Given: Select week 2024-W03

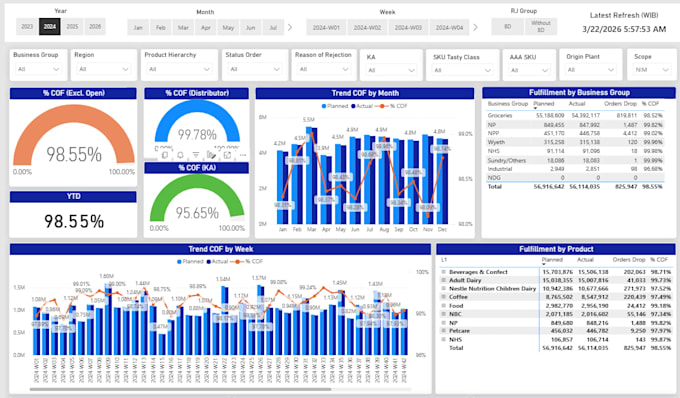Looking at the screenshot, I should pos(408,27).
